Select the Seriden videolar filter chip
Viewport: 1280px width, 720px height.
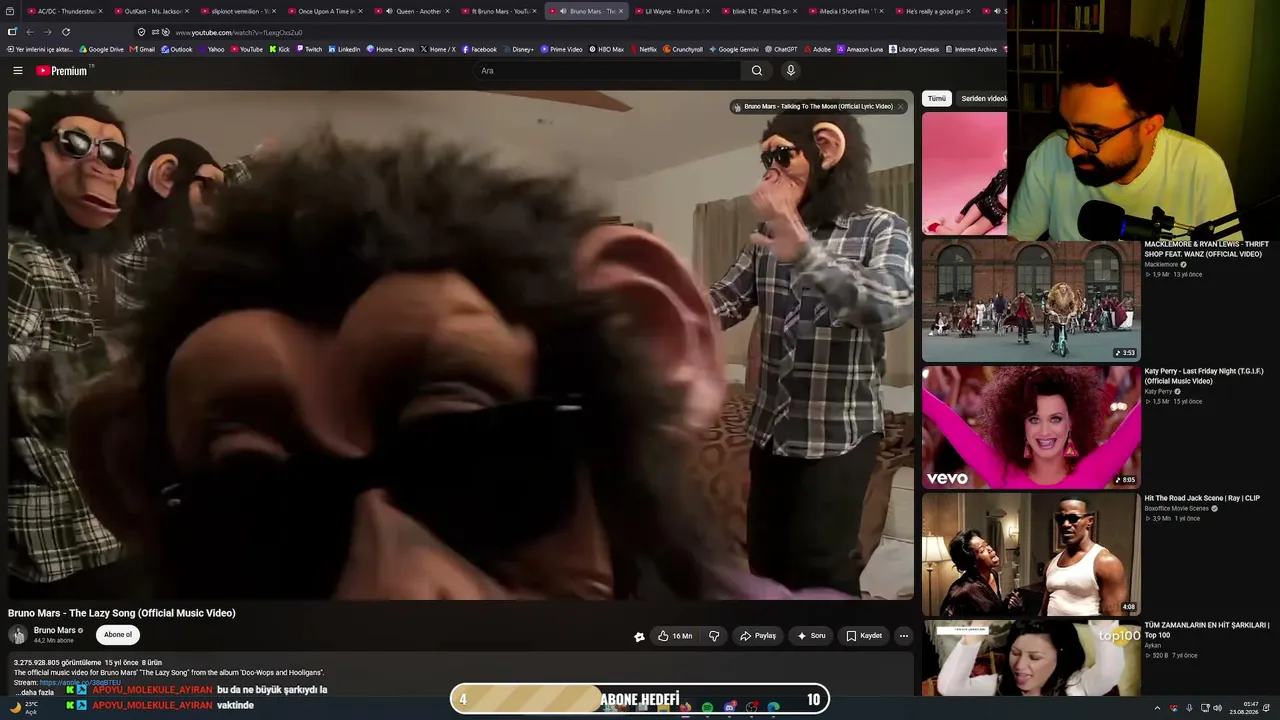(981, 98)
